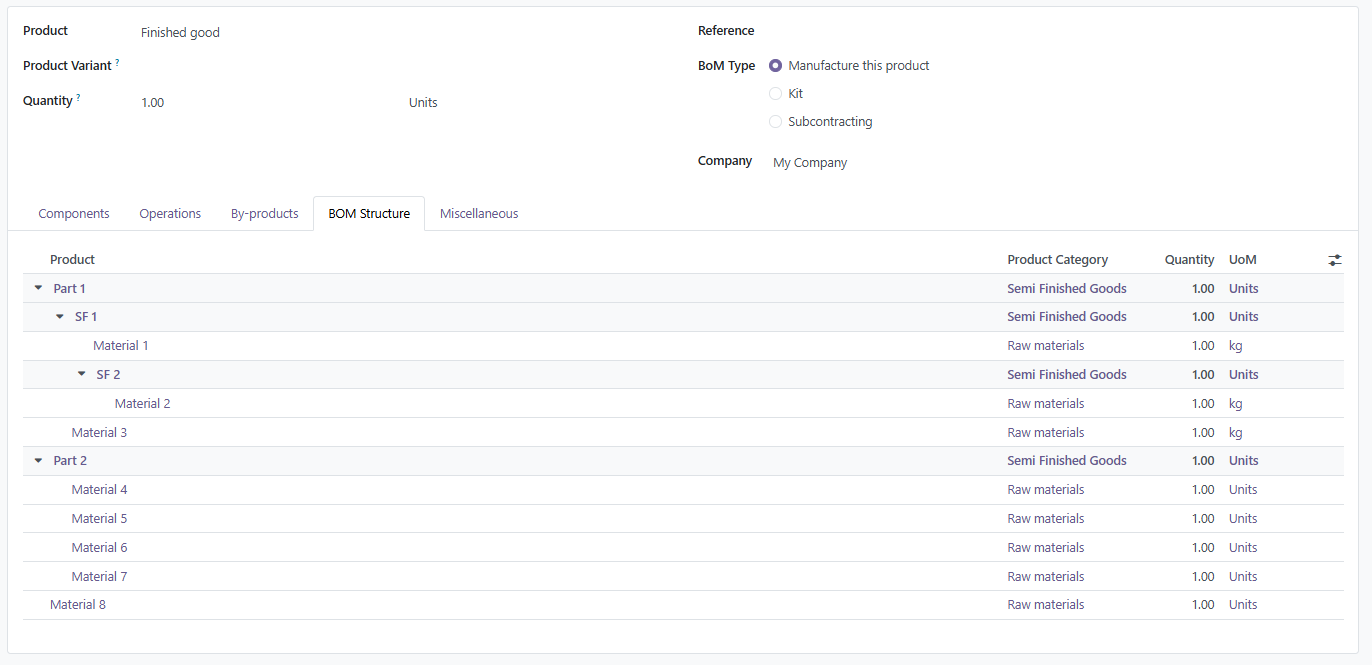Choose Subcontracting BoM type option
The image size is (1372, 665).
point(775,122)
